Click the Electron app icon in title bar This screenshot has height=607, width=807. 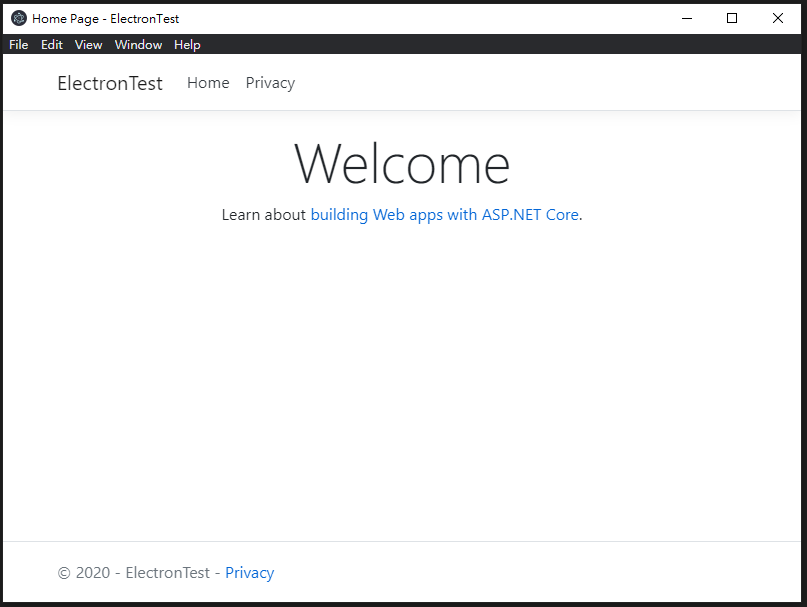(x=19, y=19)
